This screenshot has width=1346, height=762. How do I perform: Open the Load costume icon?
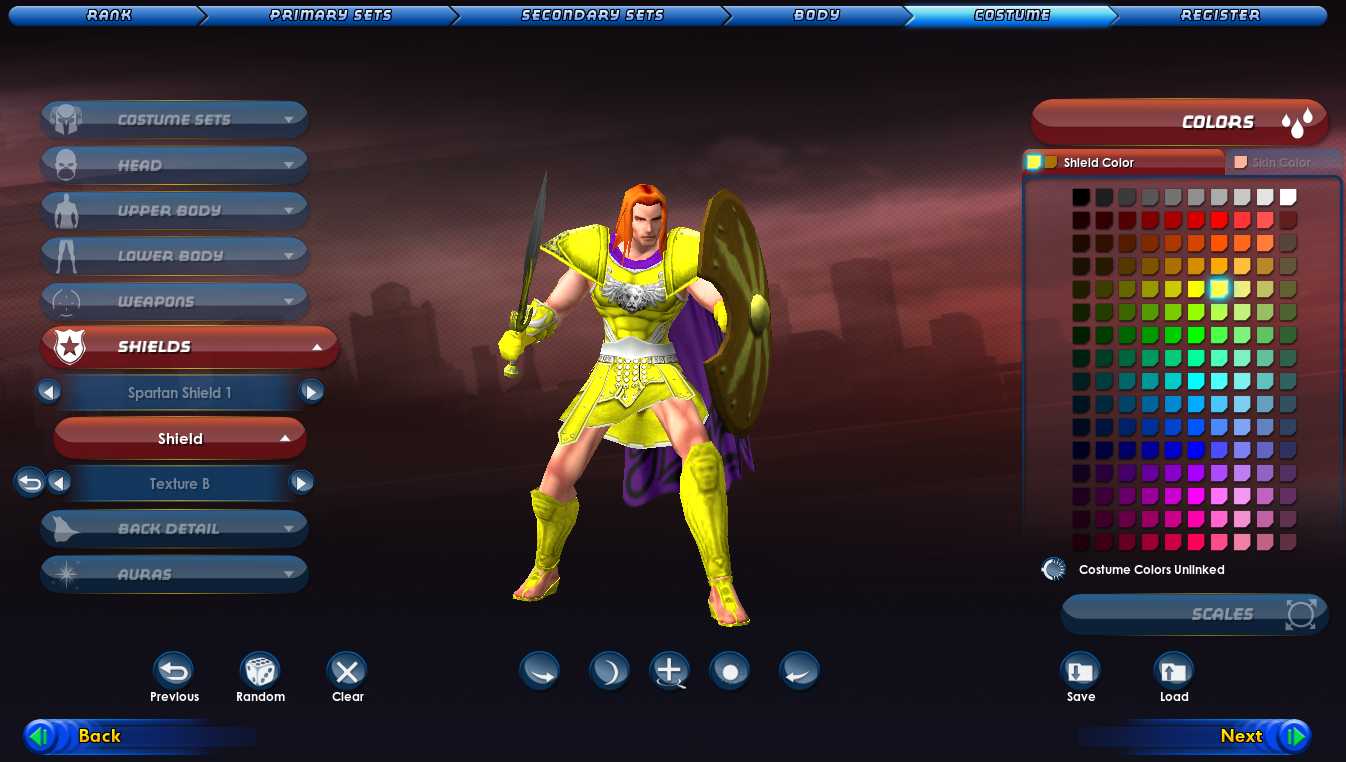(x=1174, y=671)
